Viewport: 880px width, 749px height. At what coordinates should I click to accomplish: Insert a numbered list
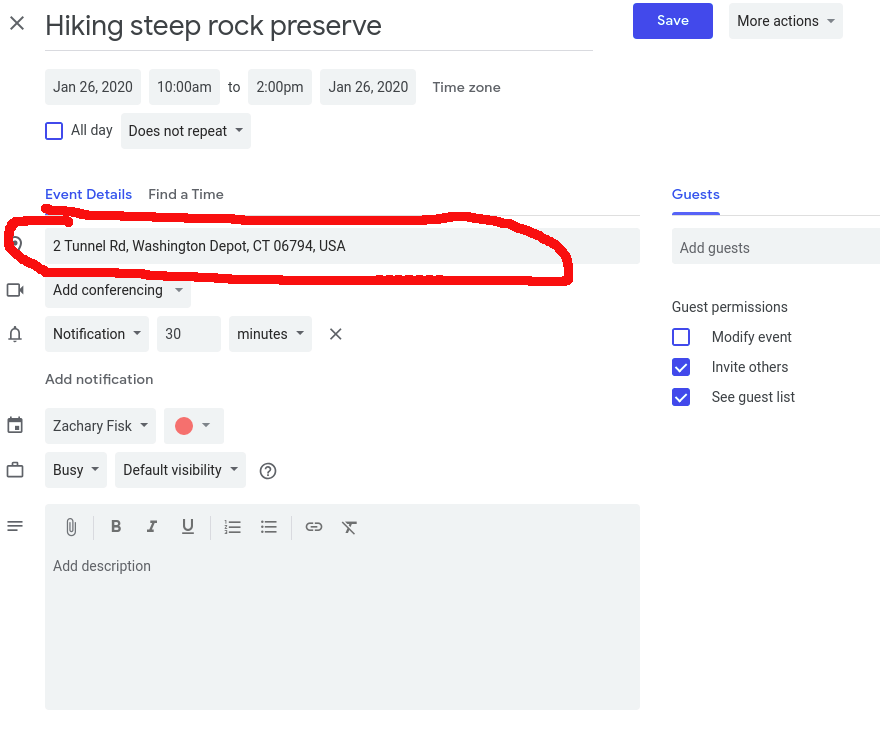pos(233,527)
